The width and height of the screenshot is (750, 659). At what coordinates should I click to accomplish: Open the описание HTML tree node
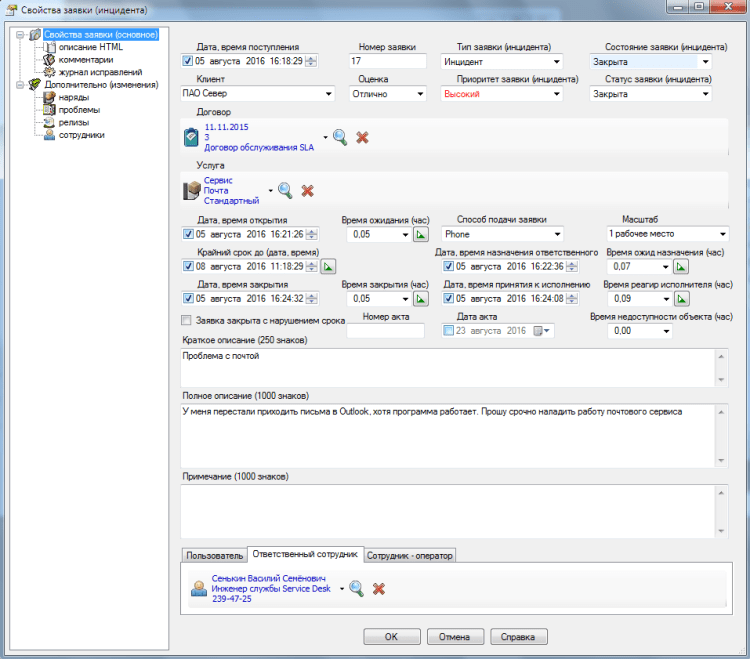(90, 47)
